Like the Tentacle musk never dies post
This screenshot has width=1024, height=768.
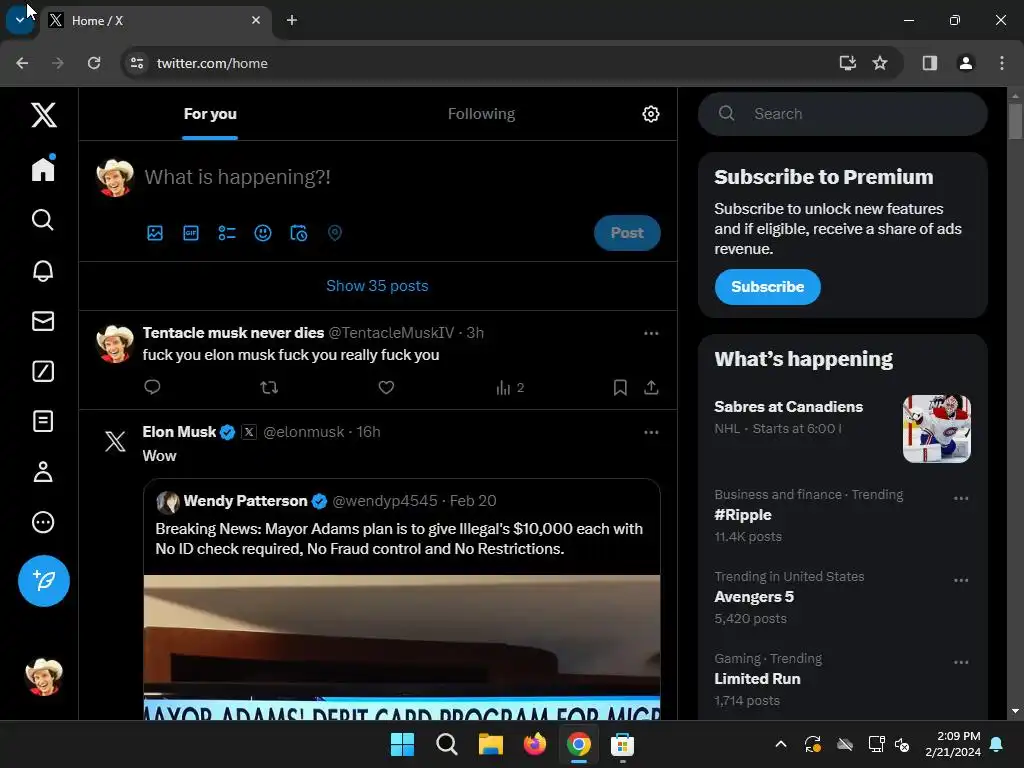[386, 388]
